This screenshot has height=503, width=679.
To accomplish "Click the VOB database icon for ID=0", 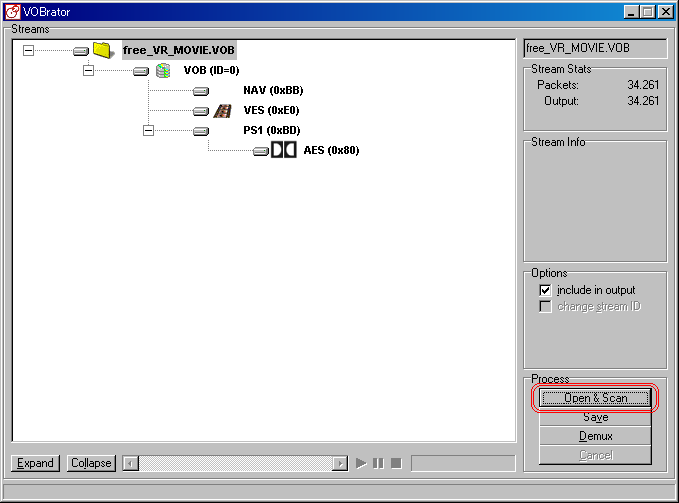I will [163, 71].
